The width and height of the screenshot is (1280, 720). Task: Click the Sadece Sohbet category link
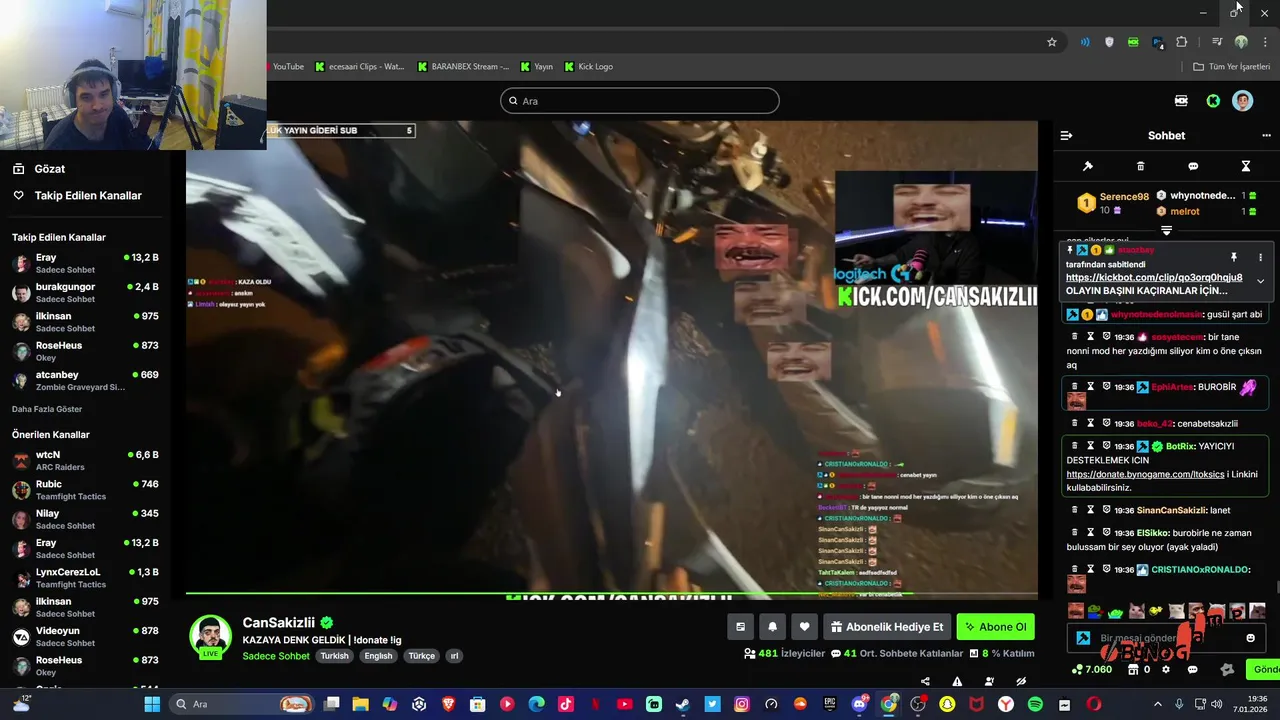click(x=276, y=656)
